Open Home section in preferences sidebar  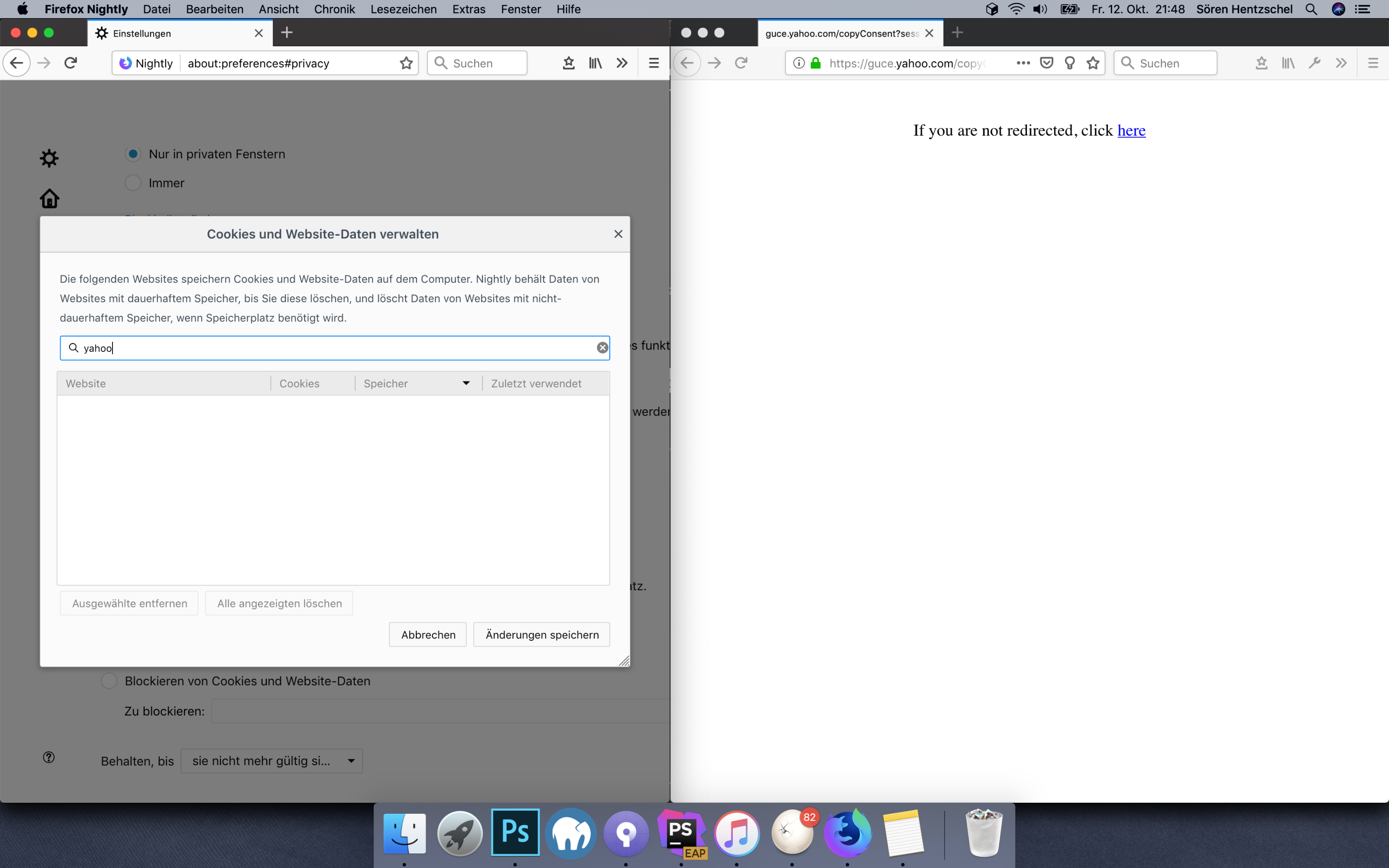pos(50,199)
